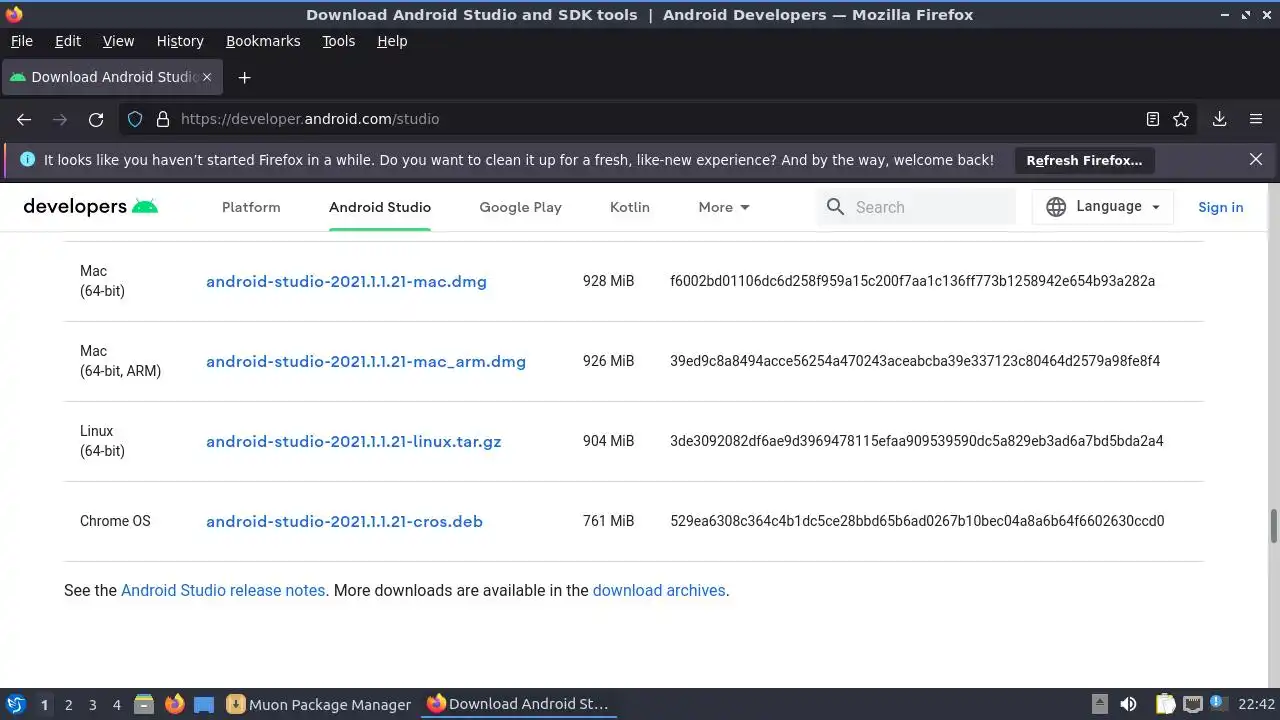This screenshot has width=1280, height=720.
Task: Switch to virtual desktop 4
Action: 116,704
